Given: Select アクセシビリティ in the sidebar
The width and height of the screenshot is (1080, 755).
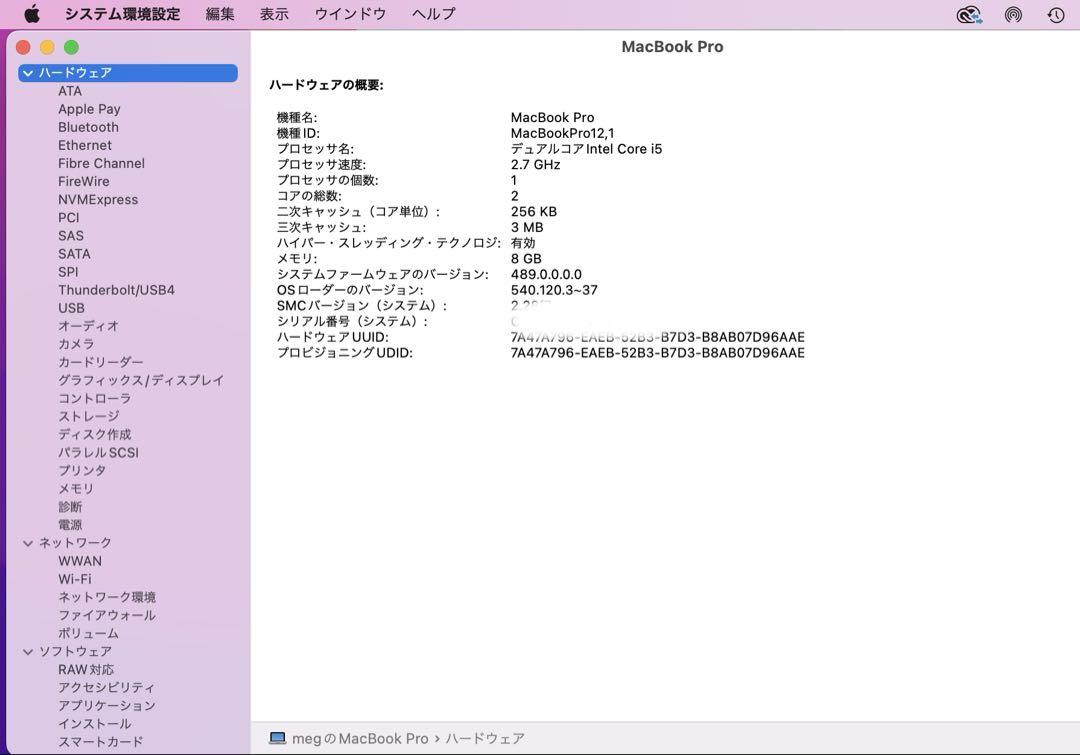Looking at the screenshot, I should [106, 687].
